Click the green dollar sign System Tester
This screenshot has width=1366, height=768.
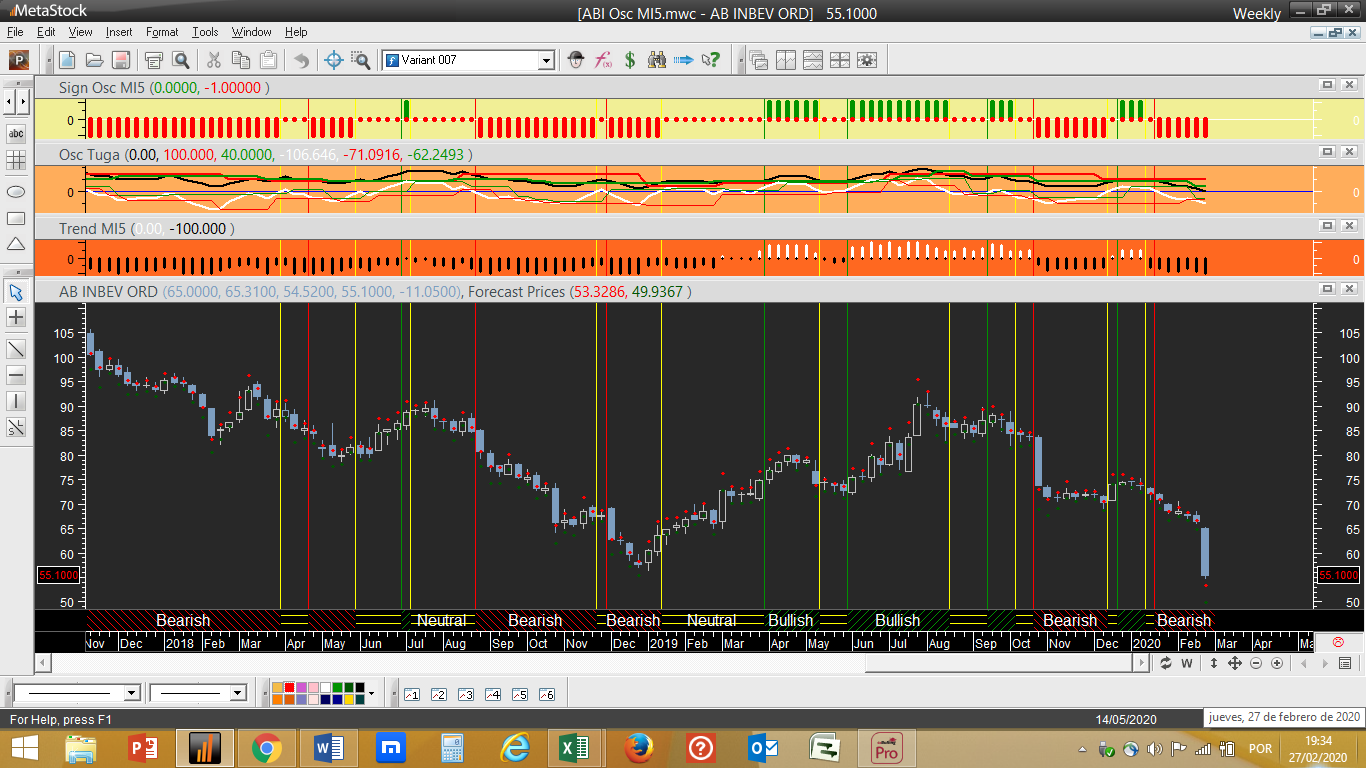coord(630,60)
